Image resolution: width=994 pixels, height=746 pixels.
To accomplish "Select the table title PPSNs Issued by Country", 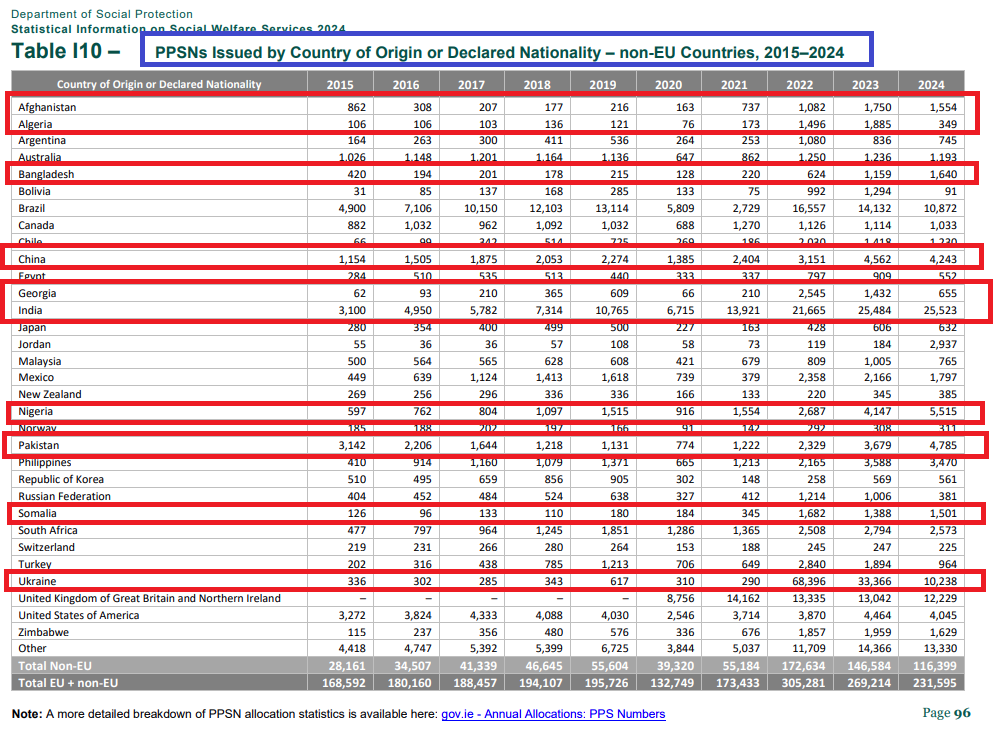I will coord(500,52).
